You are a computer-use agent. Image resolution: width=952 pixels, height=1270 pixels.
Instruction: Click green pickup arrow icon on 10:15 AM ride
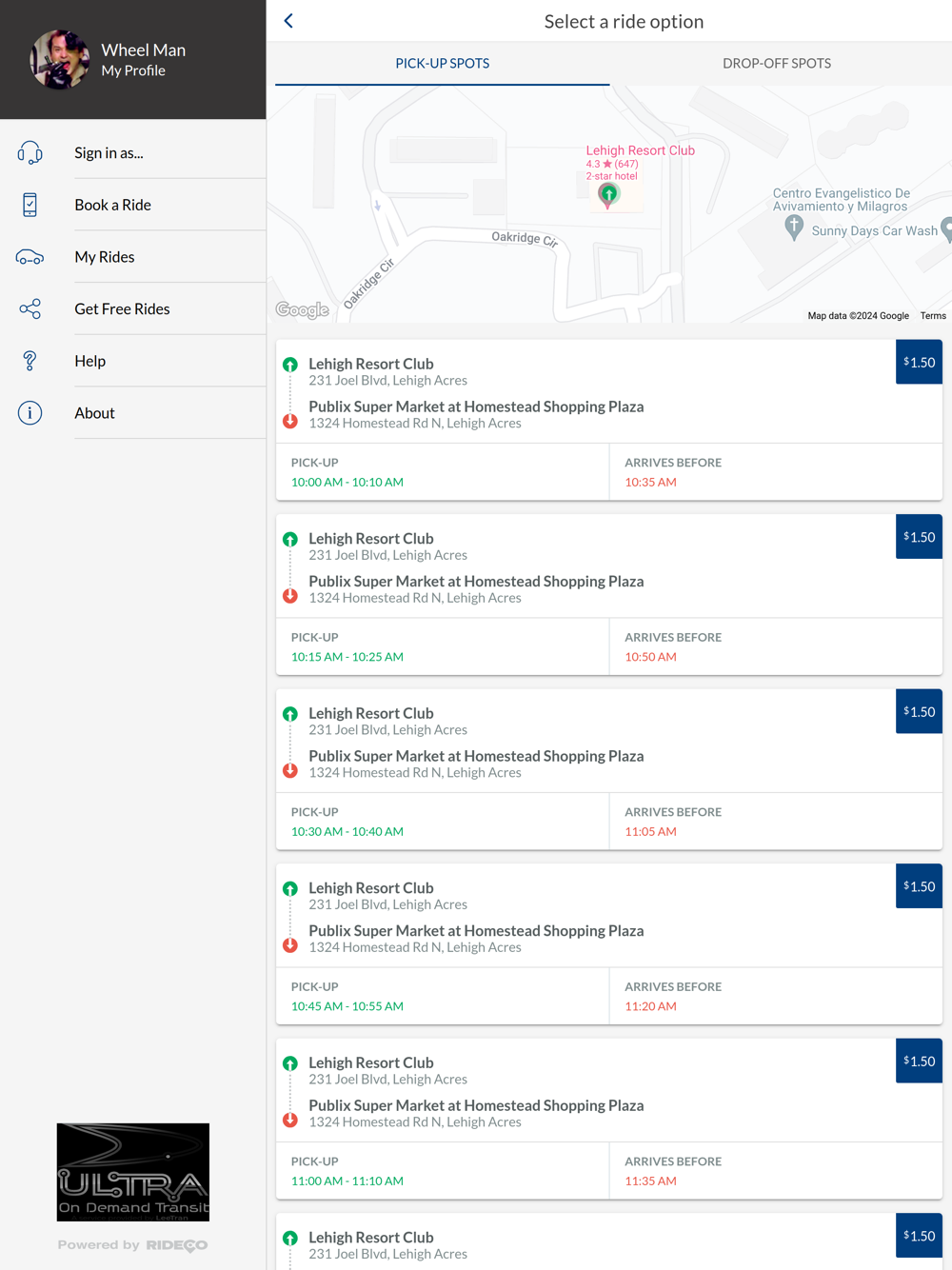tap(290, 539)
